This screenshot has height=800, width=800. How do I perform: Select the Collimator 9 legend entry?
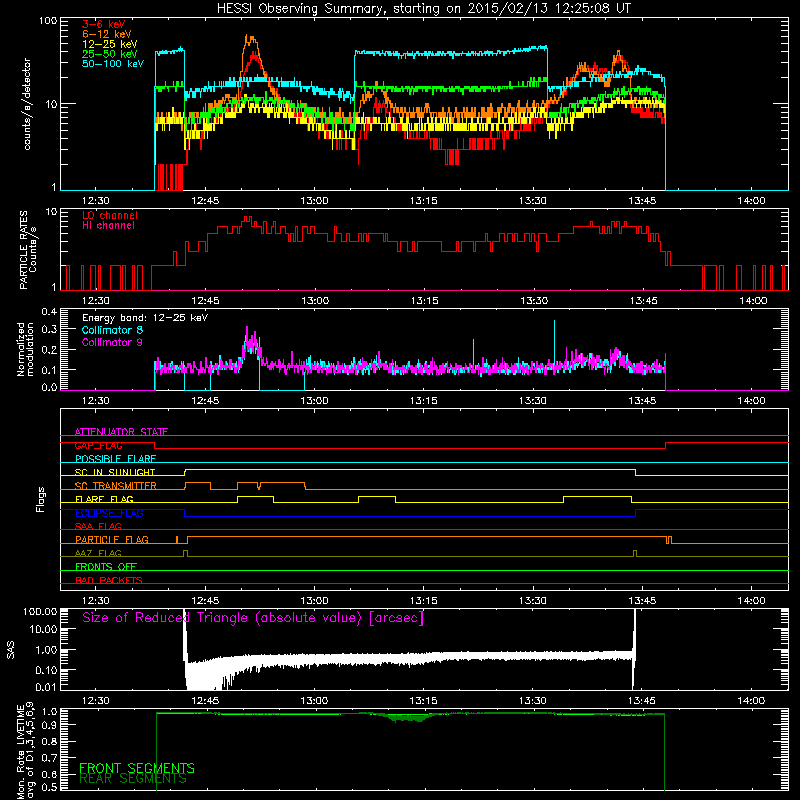[112, 342]
